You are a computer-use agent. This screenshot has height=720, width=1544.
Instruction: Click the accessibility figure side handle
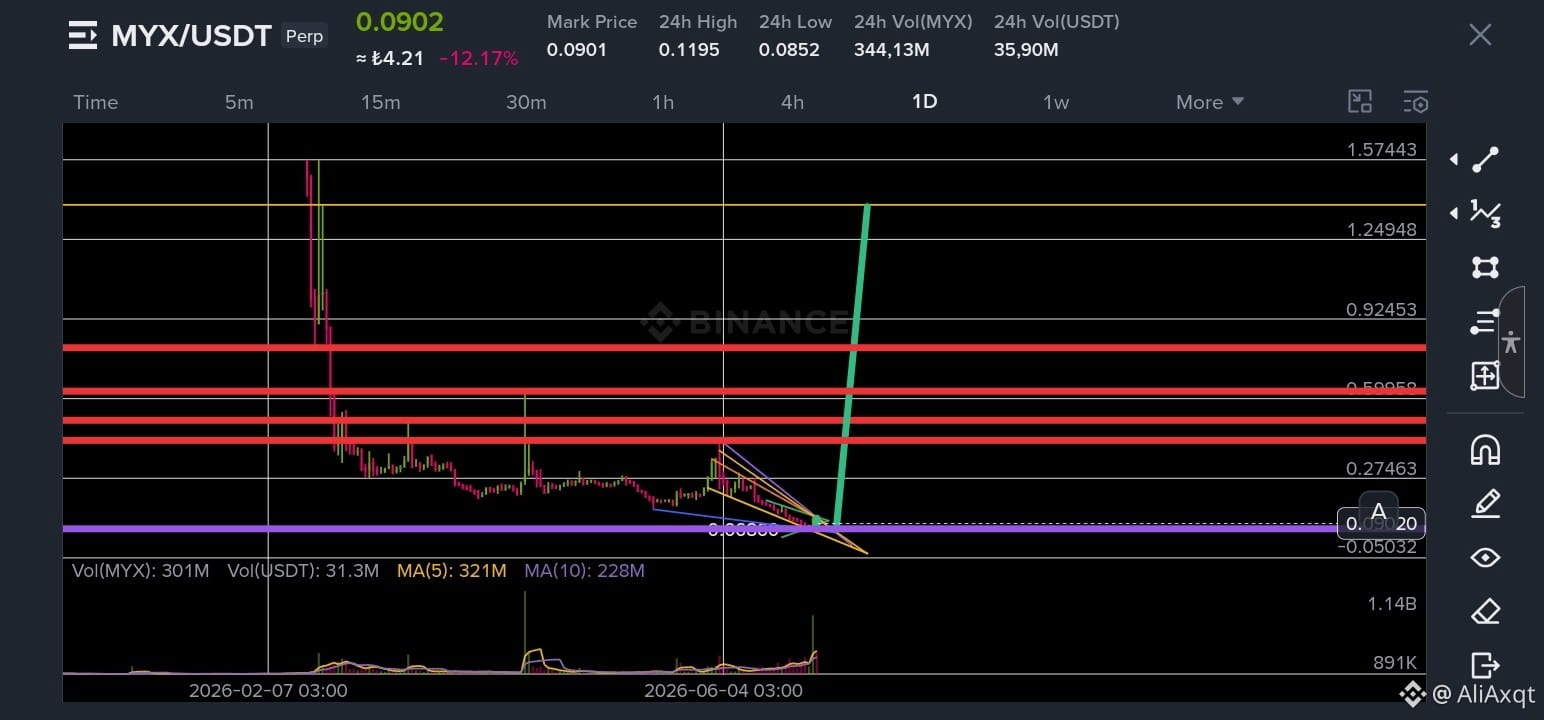[1511, 342]
